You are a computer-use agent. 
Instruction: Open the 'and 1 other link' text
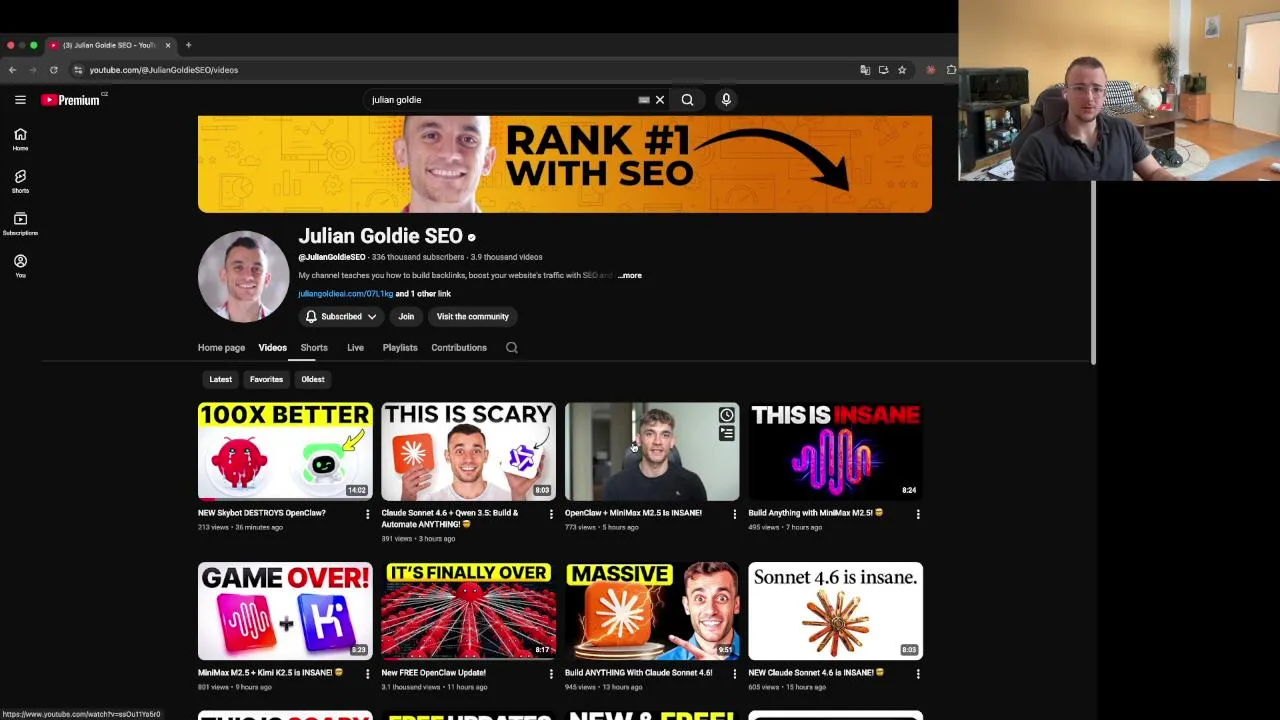click(423, 294)
